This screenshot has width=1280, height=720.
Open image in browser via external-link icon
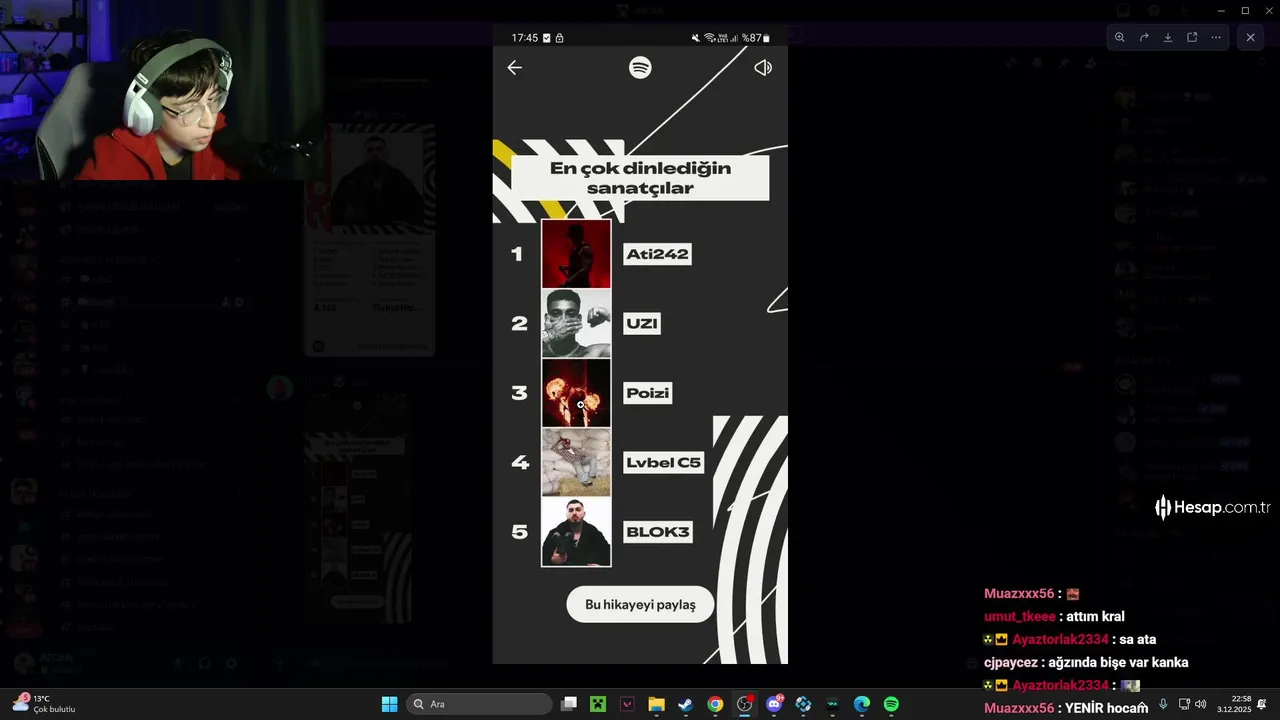point(1192,37)
